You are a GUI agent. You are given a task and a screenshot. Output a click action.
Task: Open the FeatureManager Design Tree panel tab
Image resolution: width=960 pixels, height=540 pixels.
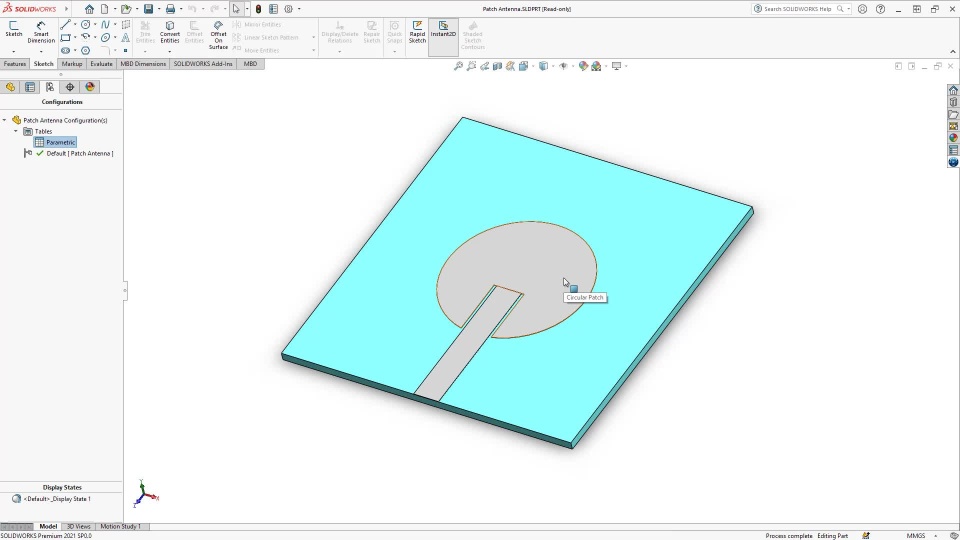click(x=10, y=87)
